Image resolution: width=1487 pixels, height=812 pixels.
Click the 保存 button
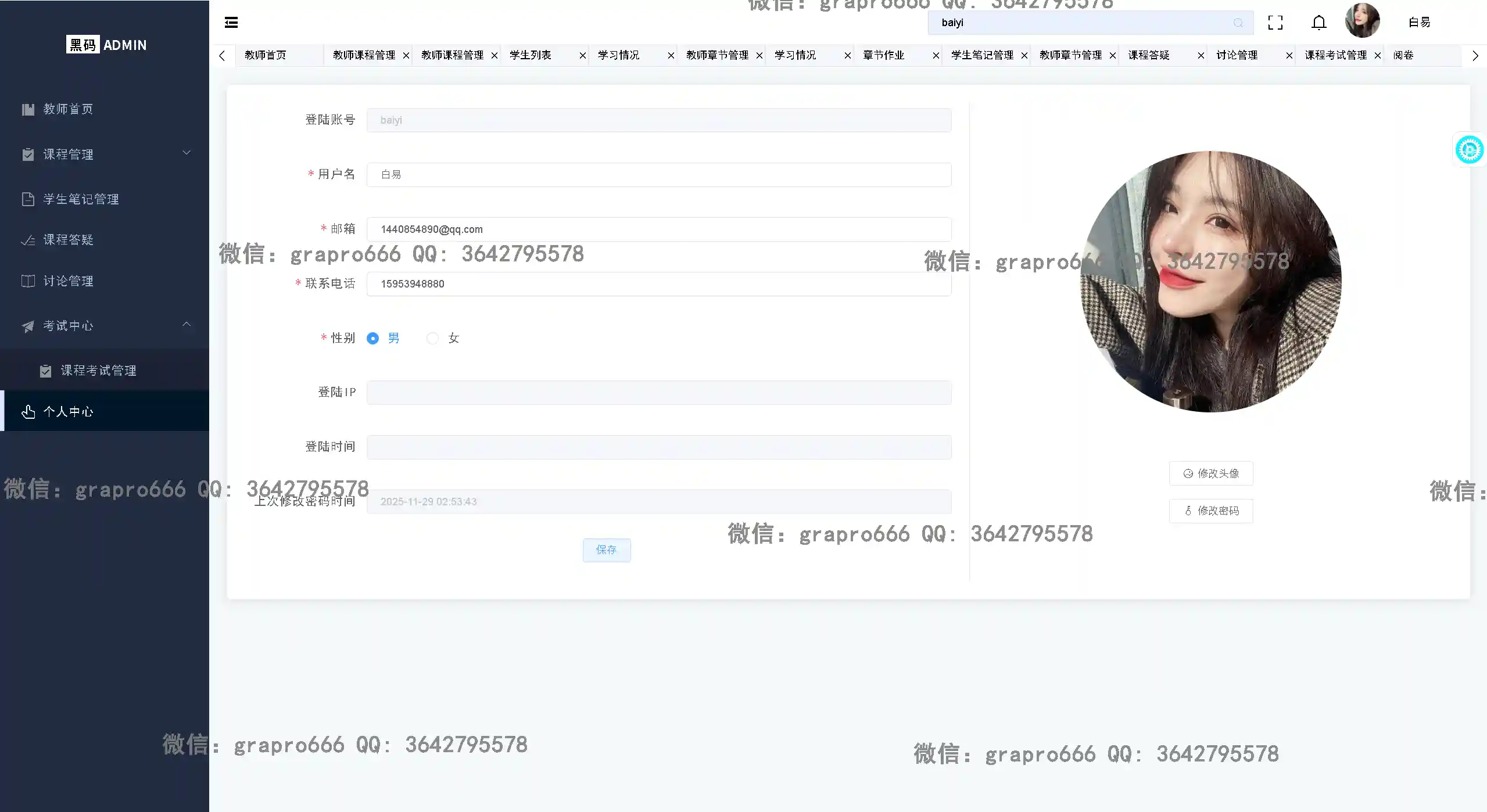click(x=606, y=550)
